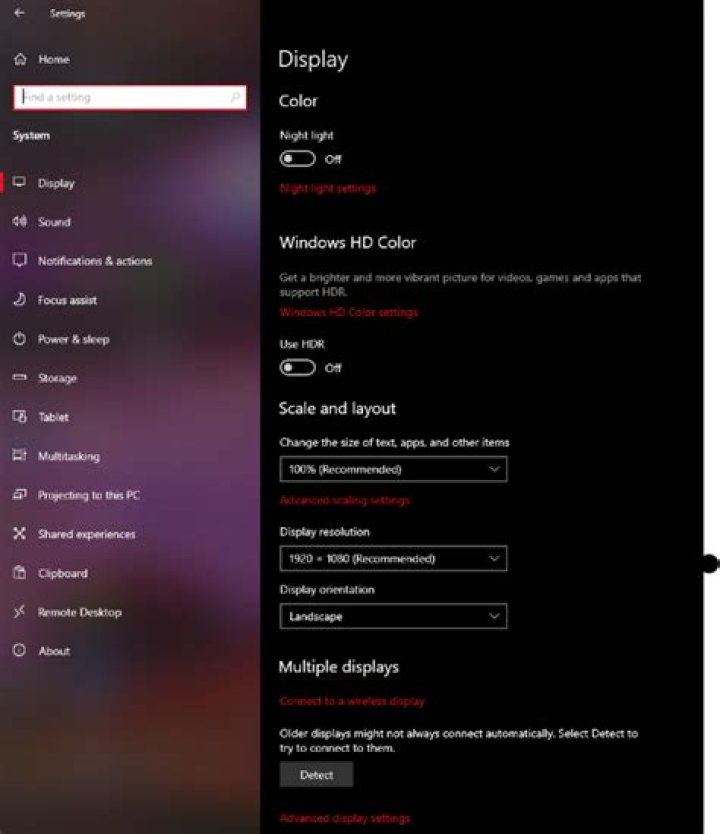Click the search magnifier icon
Viewport: 720px width, 834px height.
[x=235, y=97]
